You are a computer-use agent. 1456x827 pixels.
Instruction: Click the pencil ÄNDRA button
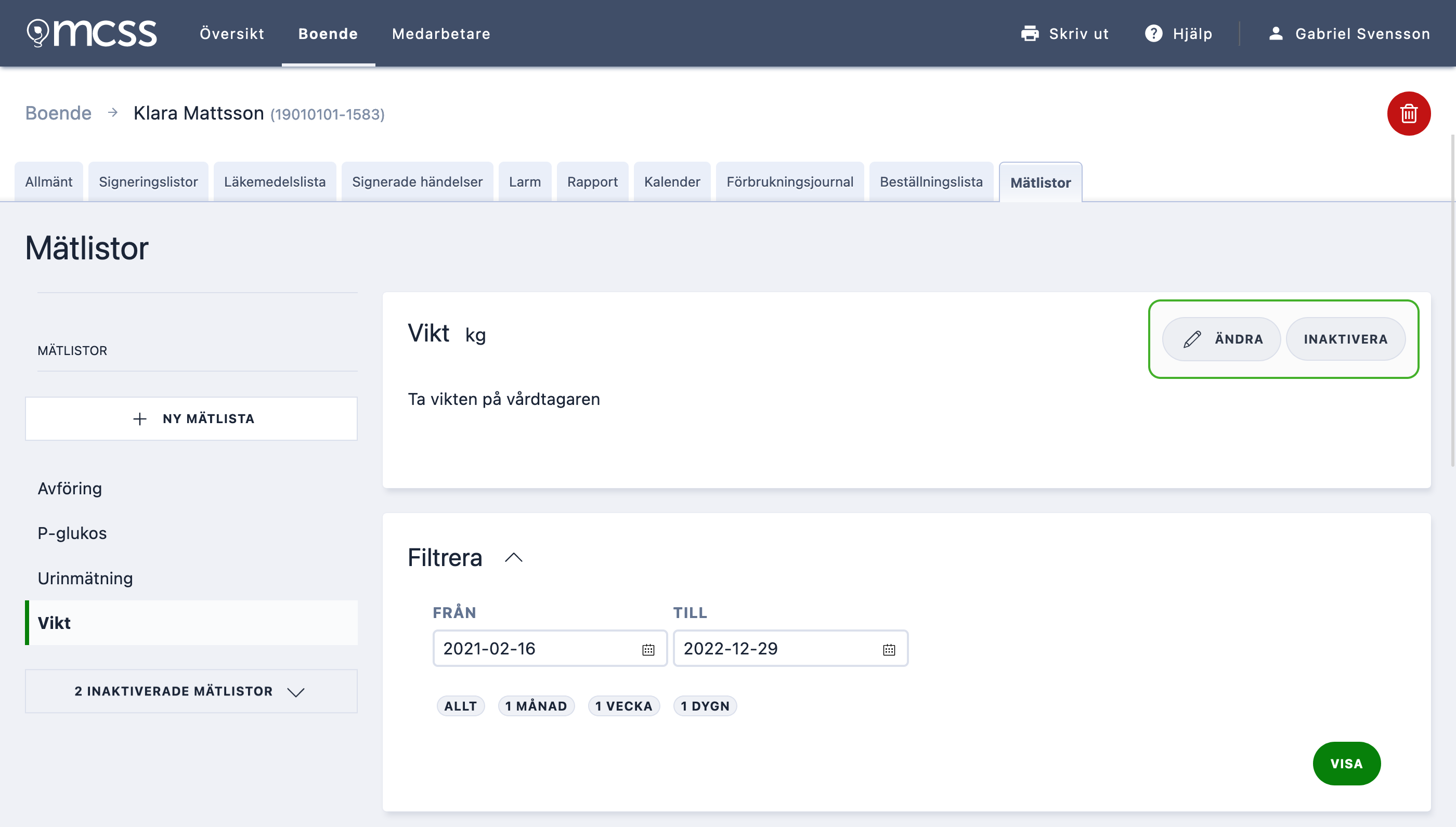pyautogui.click(x=1221, y=339)
